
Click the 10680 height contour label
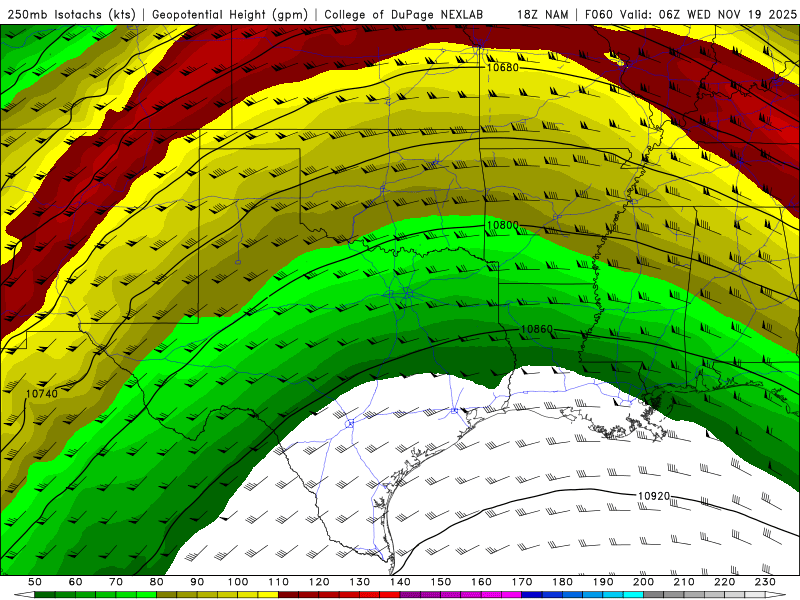[503, 67]
